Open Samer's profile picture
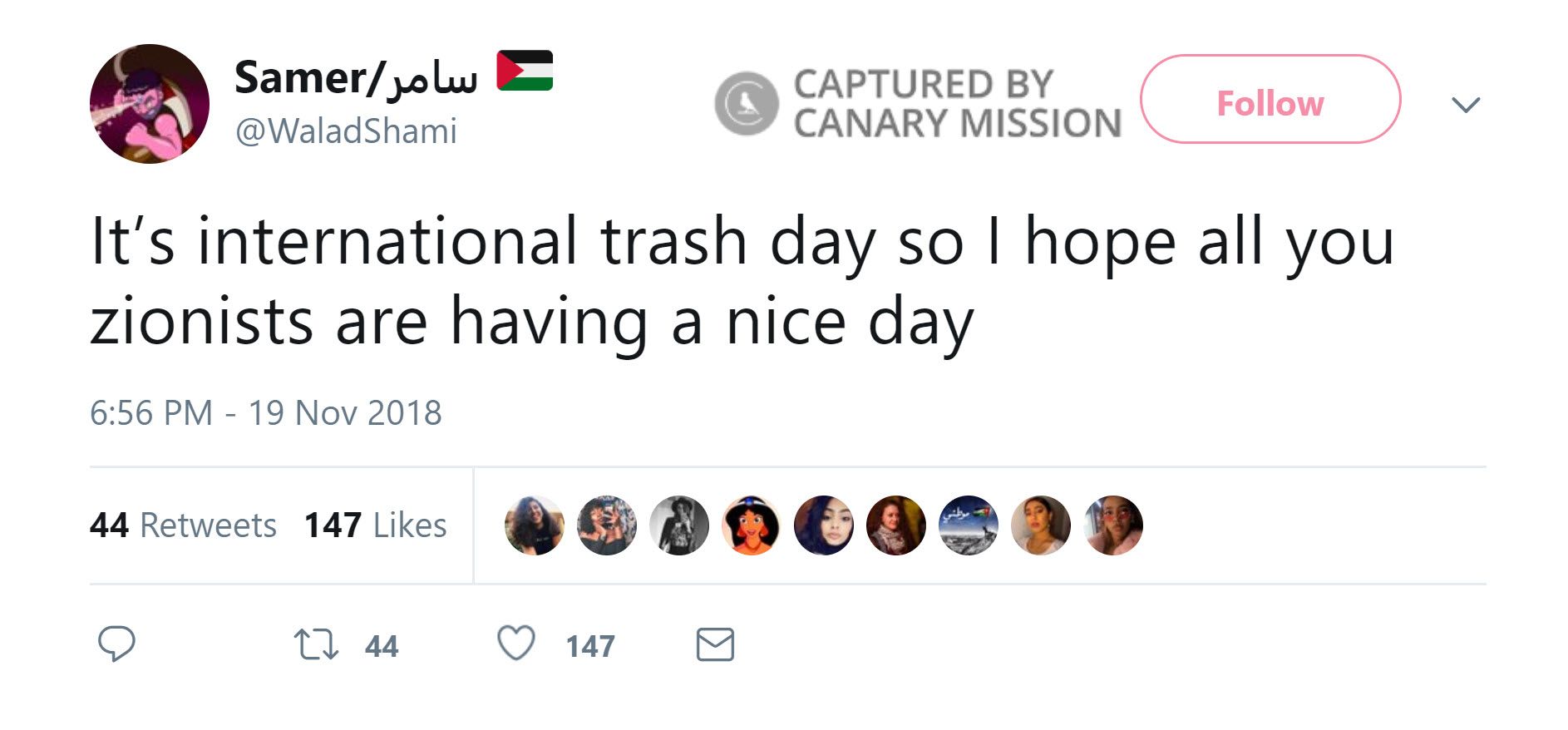 150,104
